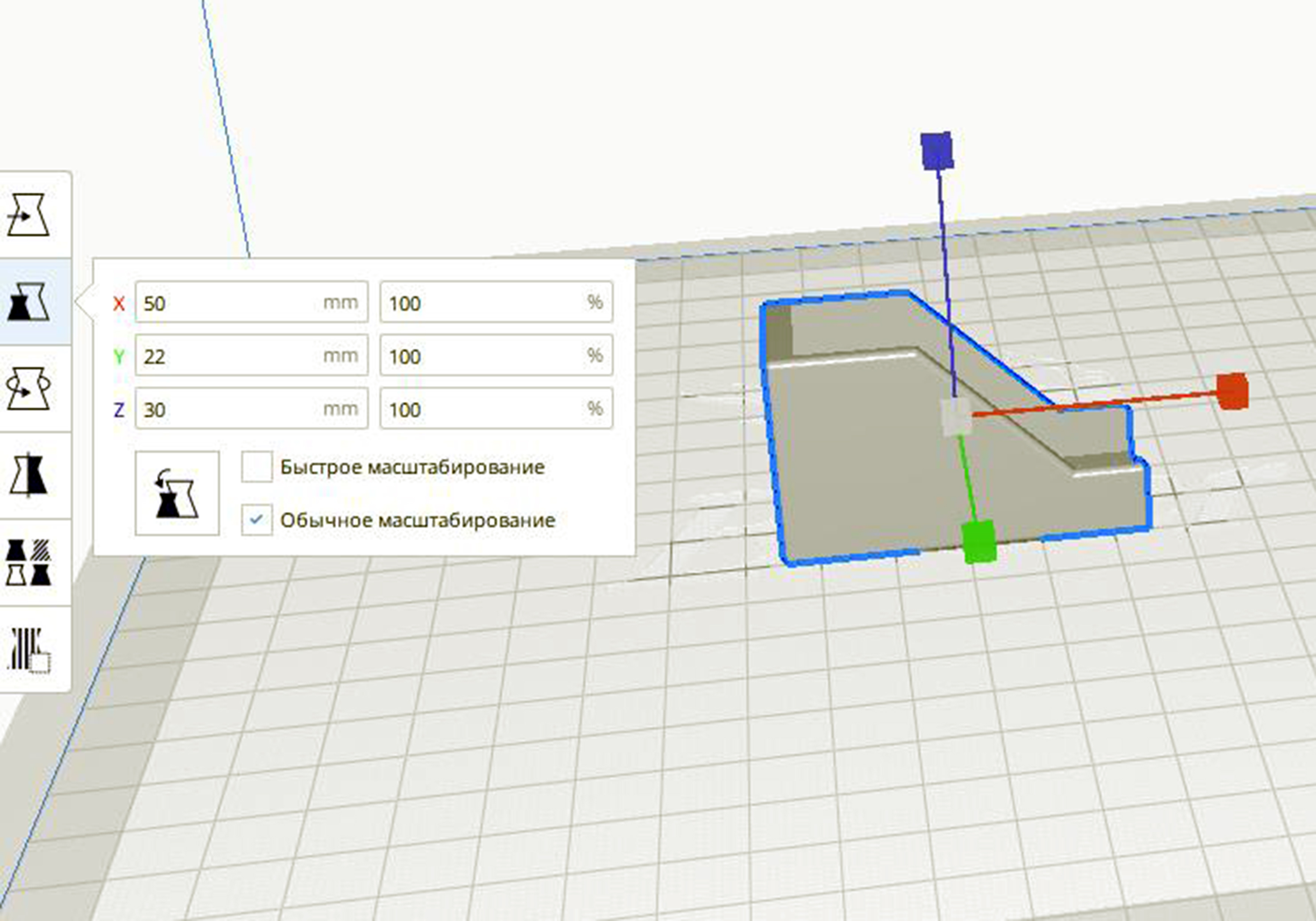Click the Reset scale button
Screen dimensions: 1316x921
pyautogui.click(x=177, y=493)
